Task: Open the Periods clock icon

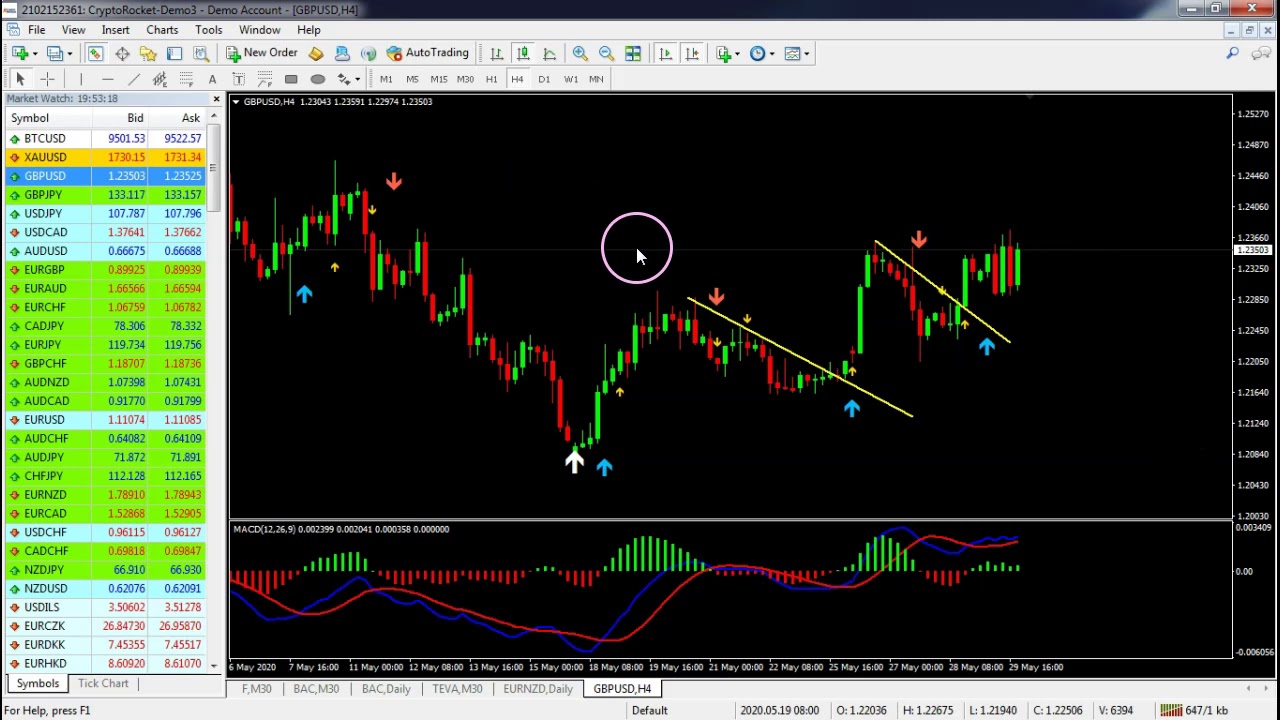Action: point(757,53)
